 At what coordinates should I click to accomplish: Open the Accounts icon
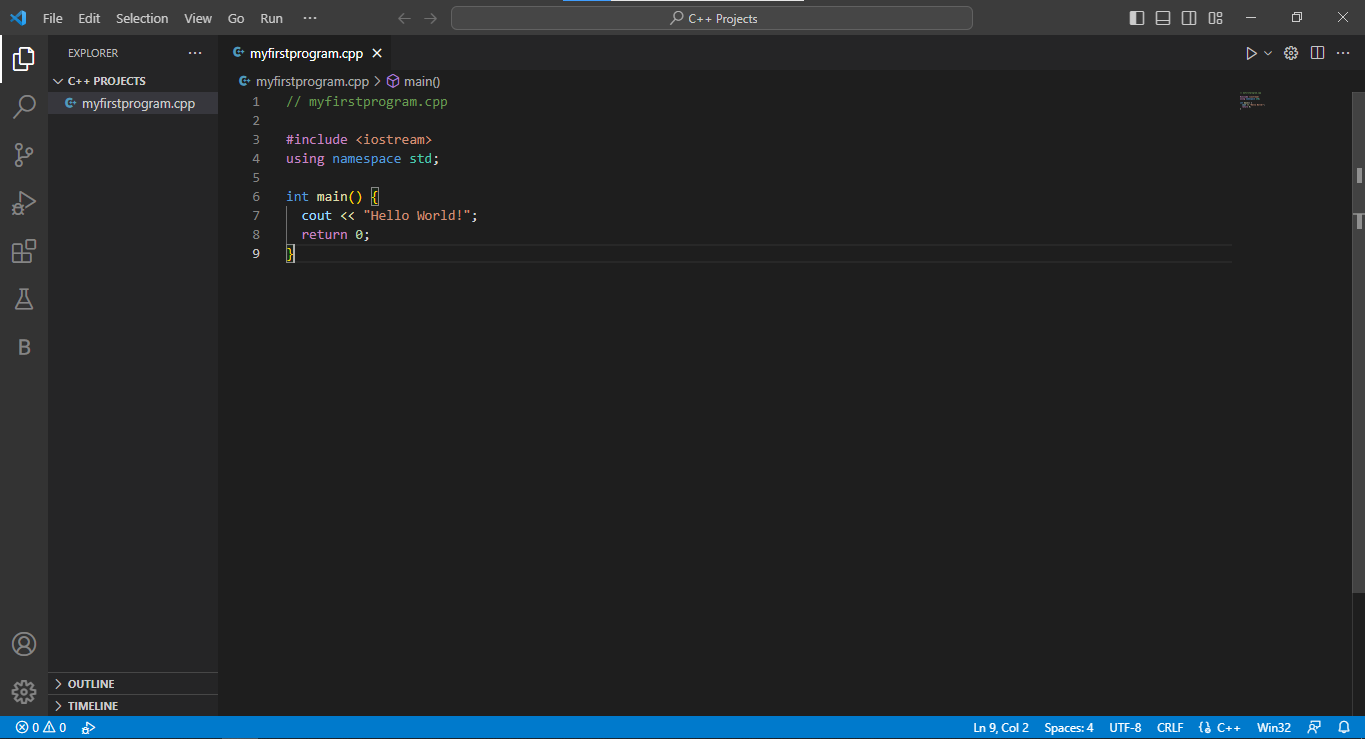(x=24, y=644)
